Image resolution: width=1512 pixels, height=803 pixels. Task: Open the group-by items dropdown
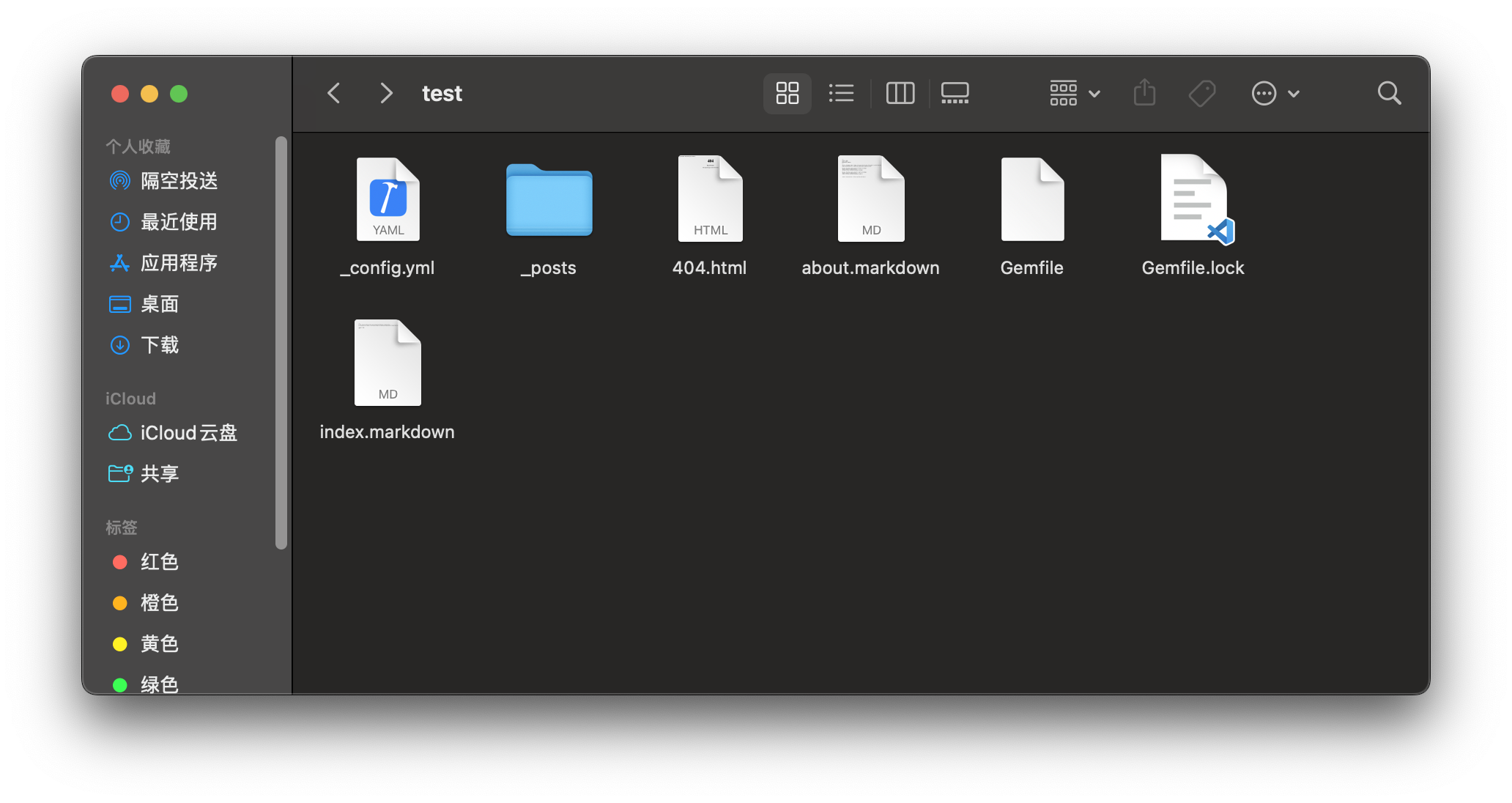tap(1075, 93)
